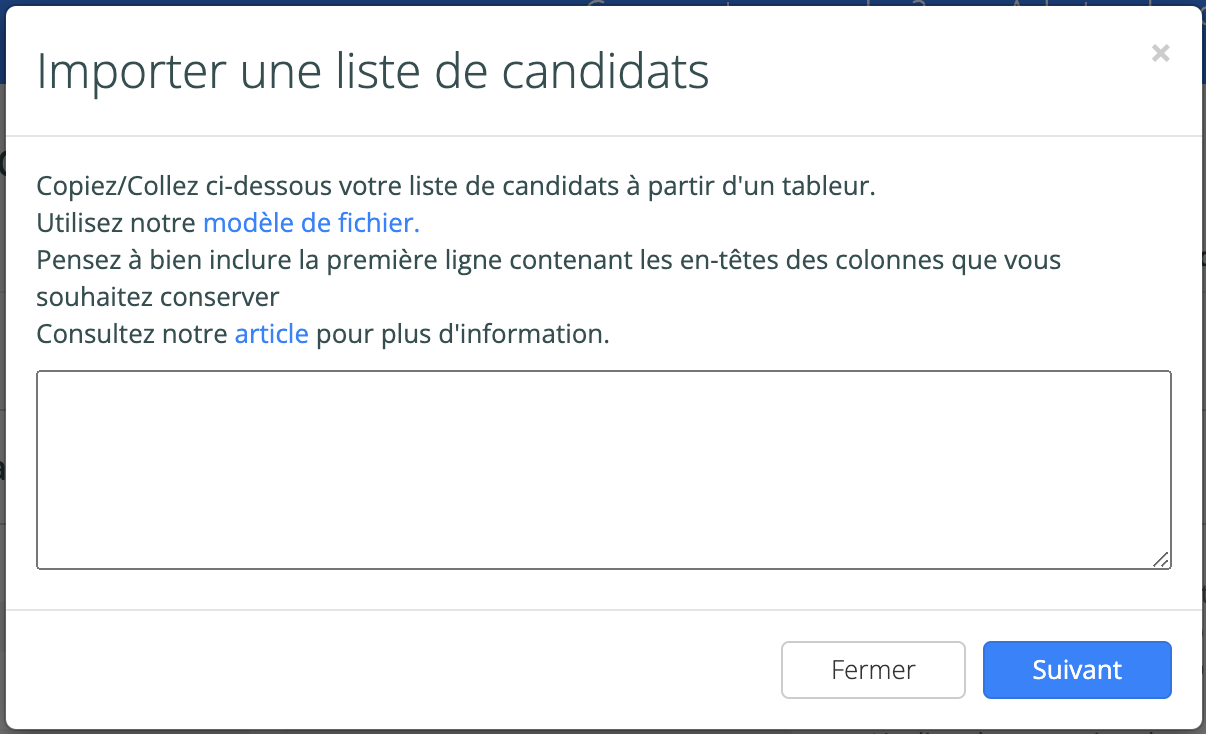Proceed to next step with Suivant
This screenshot has width=1206, height=734.
point(1076,670)
